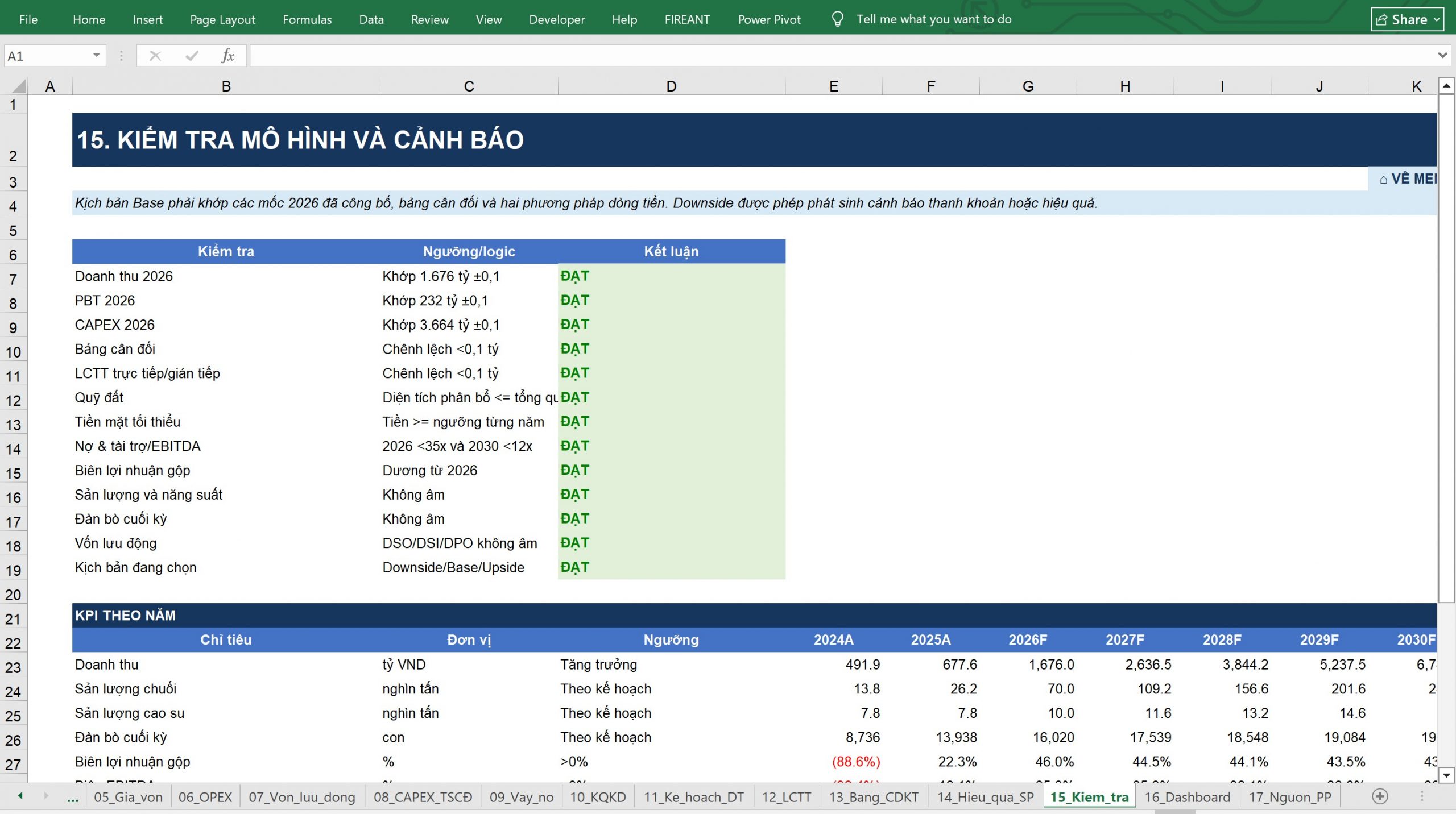Click the formula bar Enter checkmark icon
Viewport: 1456px width, 814px height.
192,56
